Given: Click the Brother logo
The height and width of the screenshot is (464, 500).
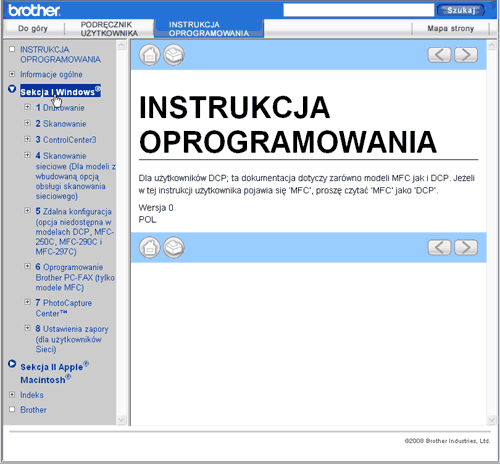Looking at the screenshot, I should coord(34,10).
